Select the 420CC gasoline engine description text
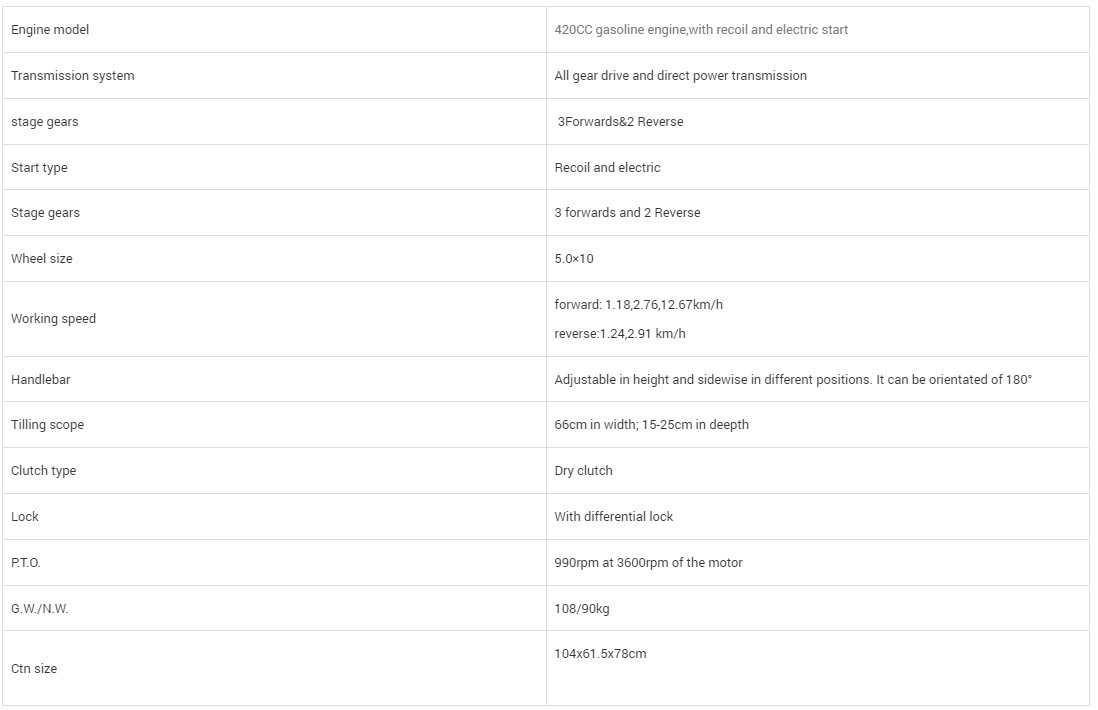1098x710 pixels. [701, 30]
